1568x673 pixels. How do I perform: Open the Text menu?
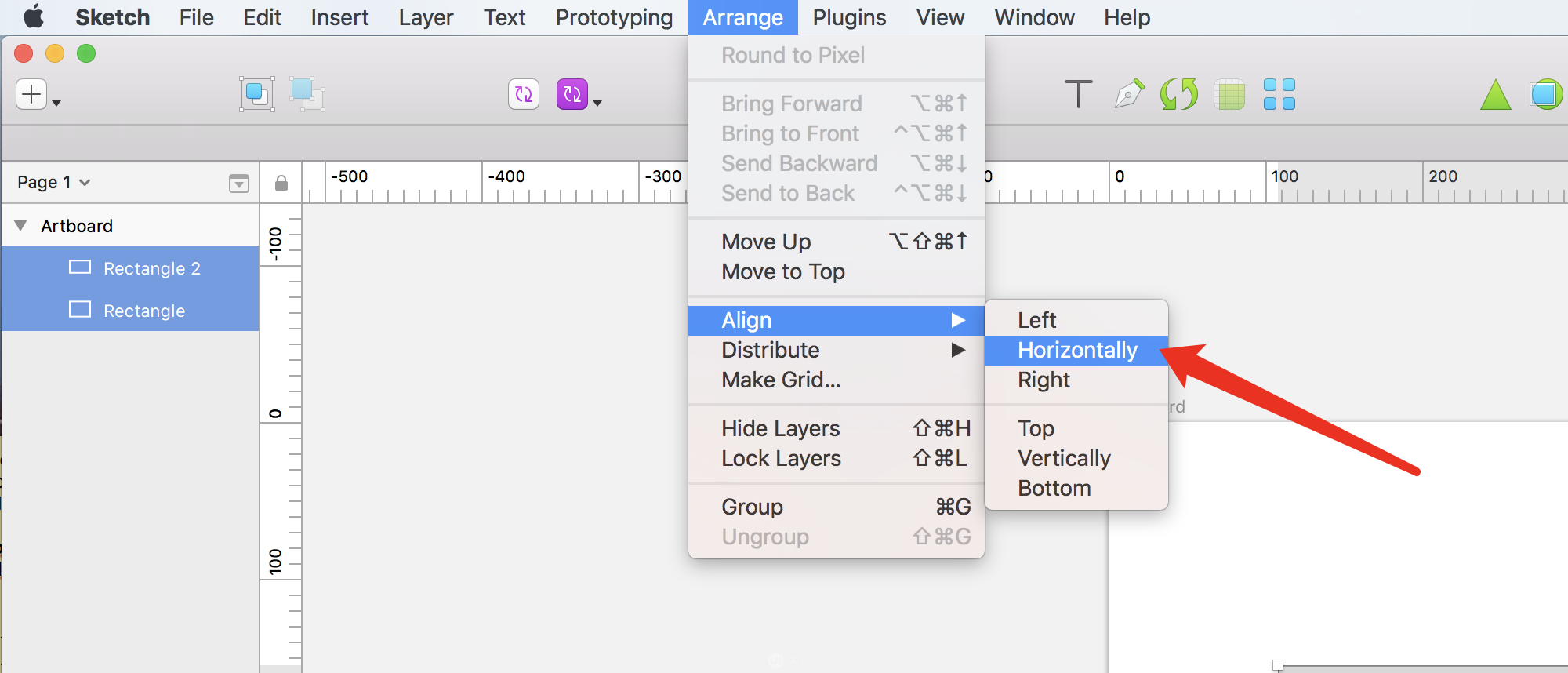click(504, 17)
